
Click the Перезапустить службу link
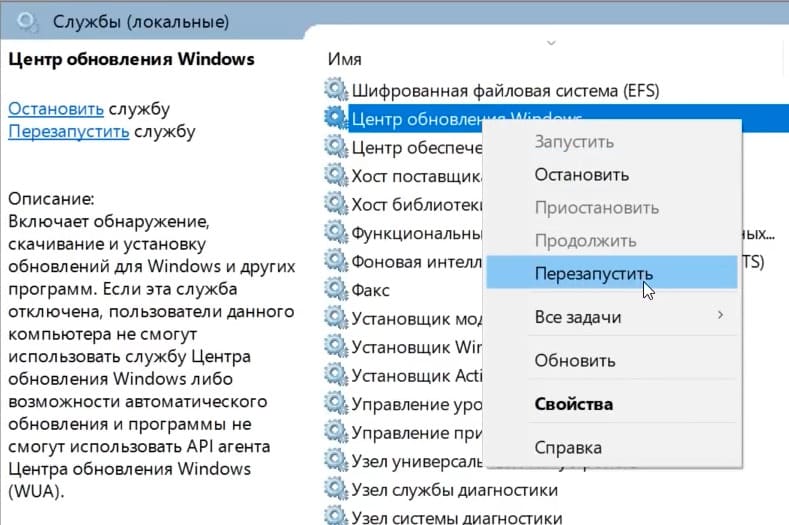pyautogui.click(x=68, y=131)
